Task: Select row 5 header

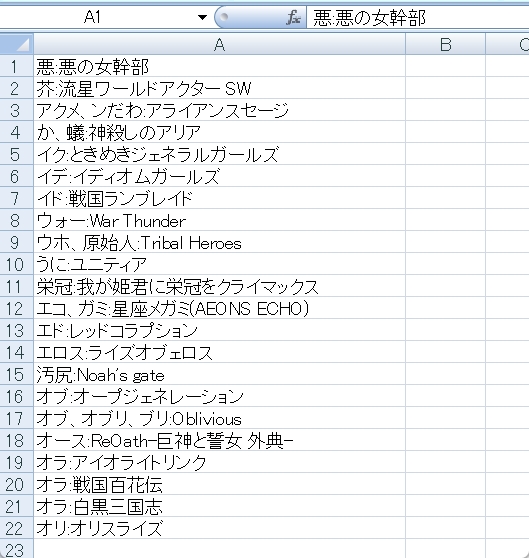Action: point(16,154)
